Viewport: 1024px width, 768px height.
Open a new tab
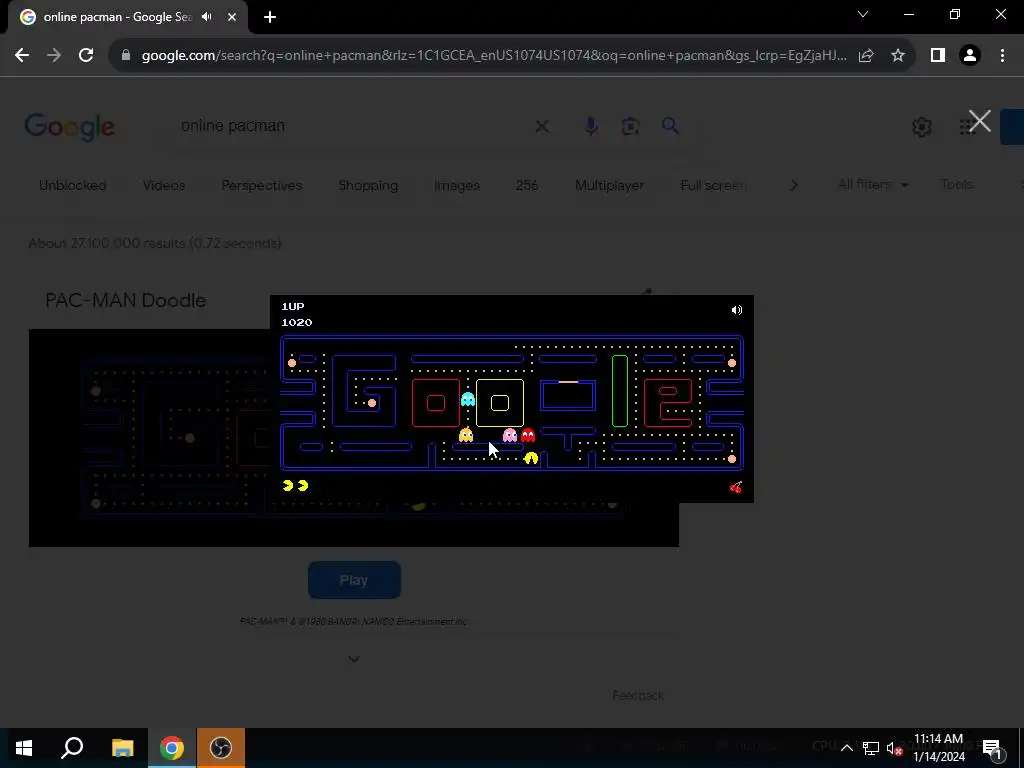tap(270, 17)
